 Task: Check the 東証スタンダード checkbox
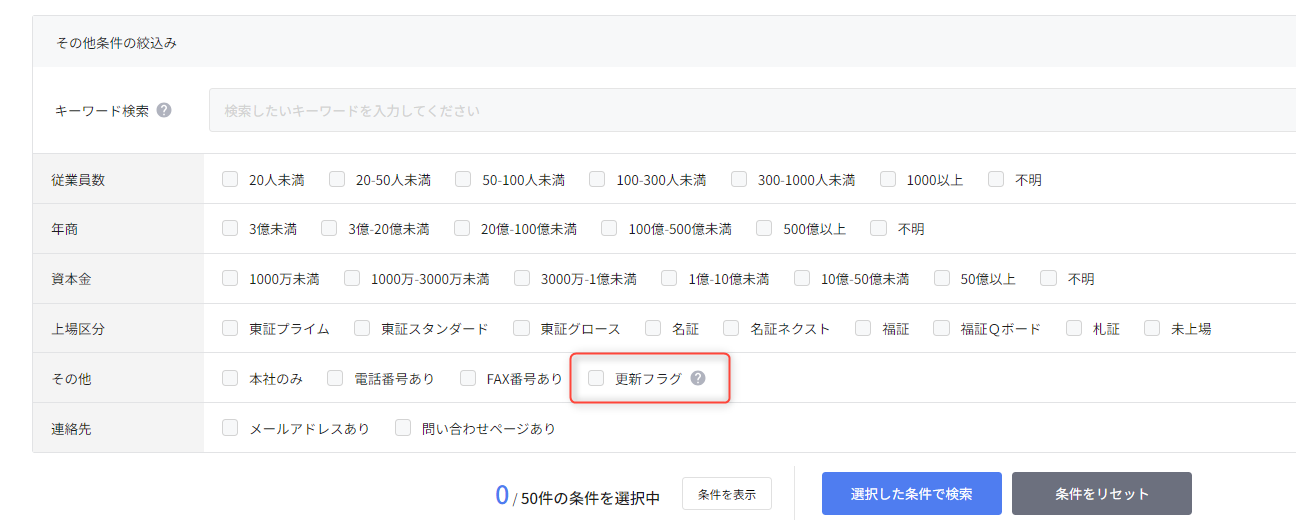point(362,327)
